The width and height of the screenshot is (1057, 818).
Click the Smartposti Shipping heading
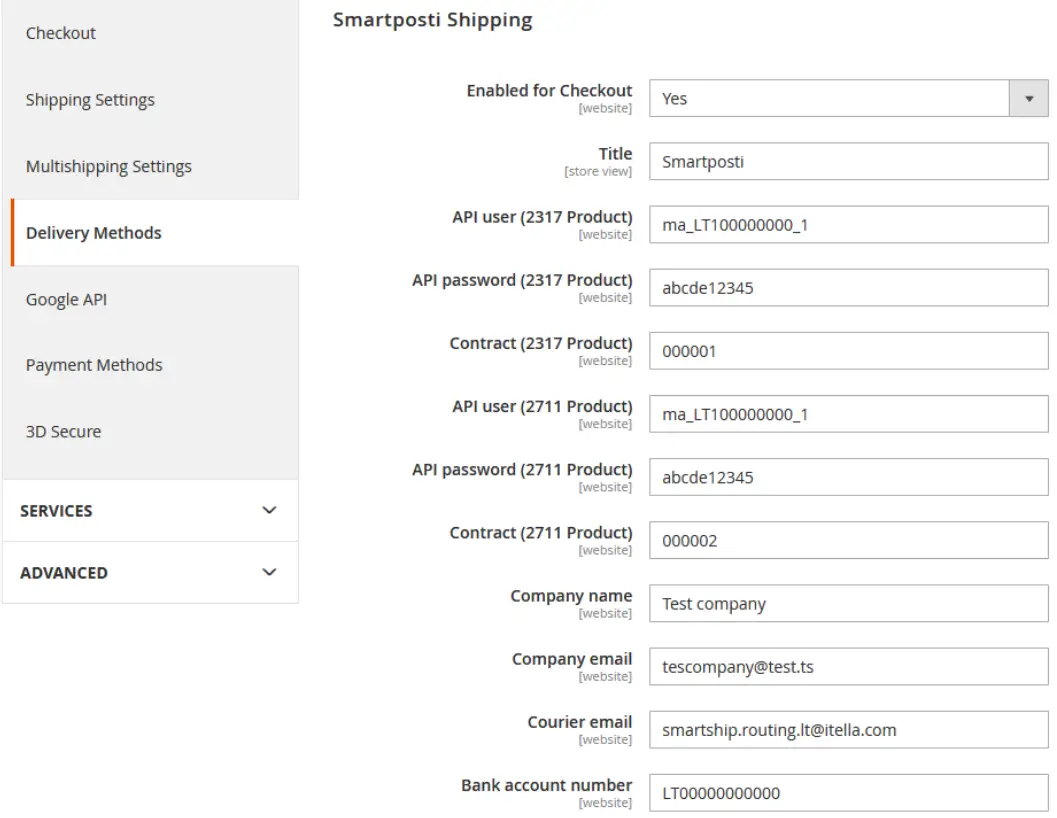pyautogui.click(x=433, y=20)
